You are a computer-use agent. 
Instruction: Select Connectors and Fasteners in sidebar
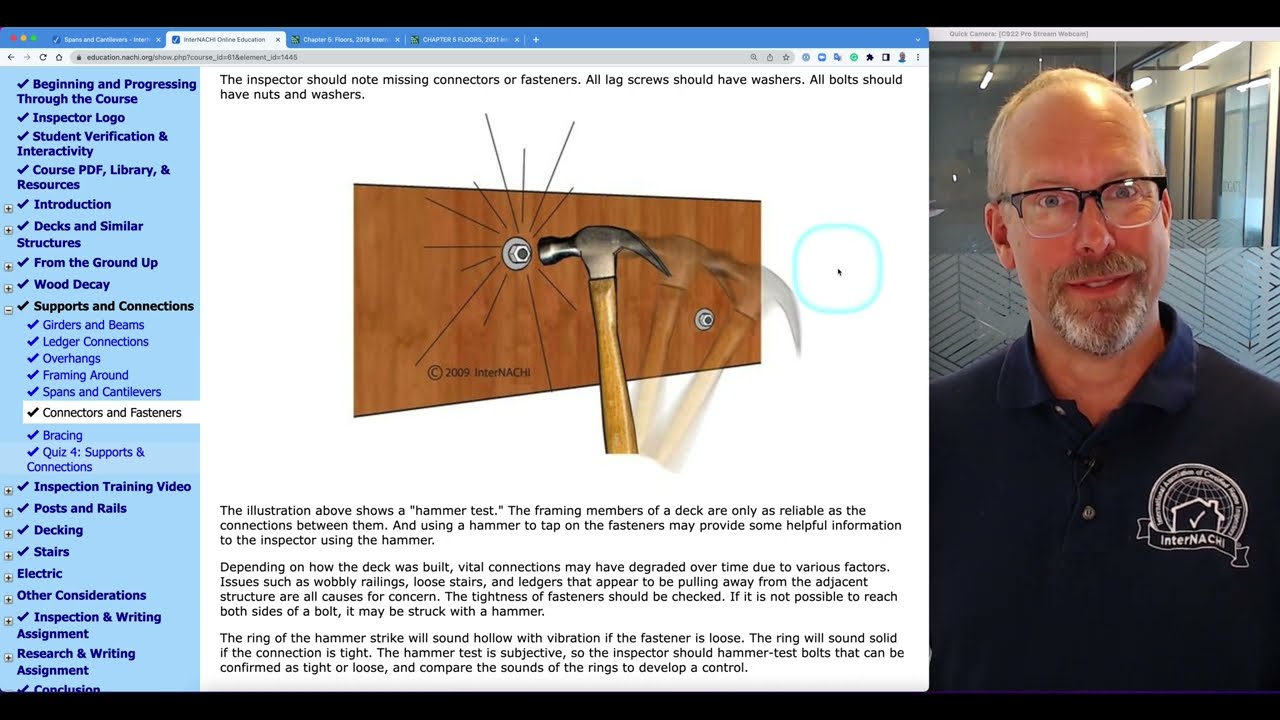coord(112,412)
